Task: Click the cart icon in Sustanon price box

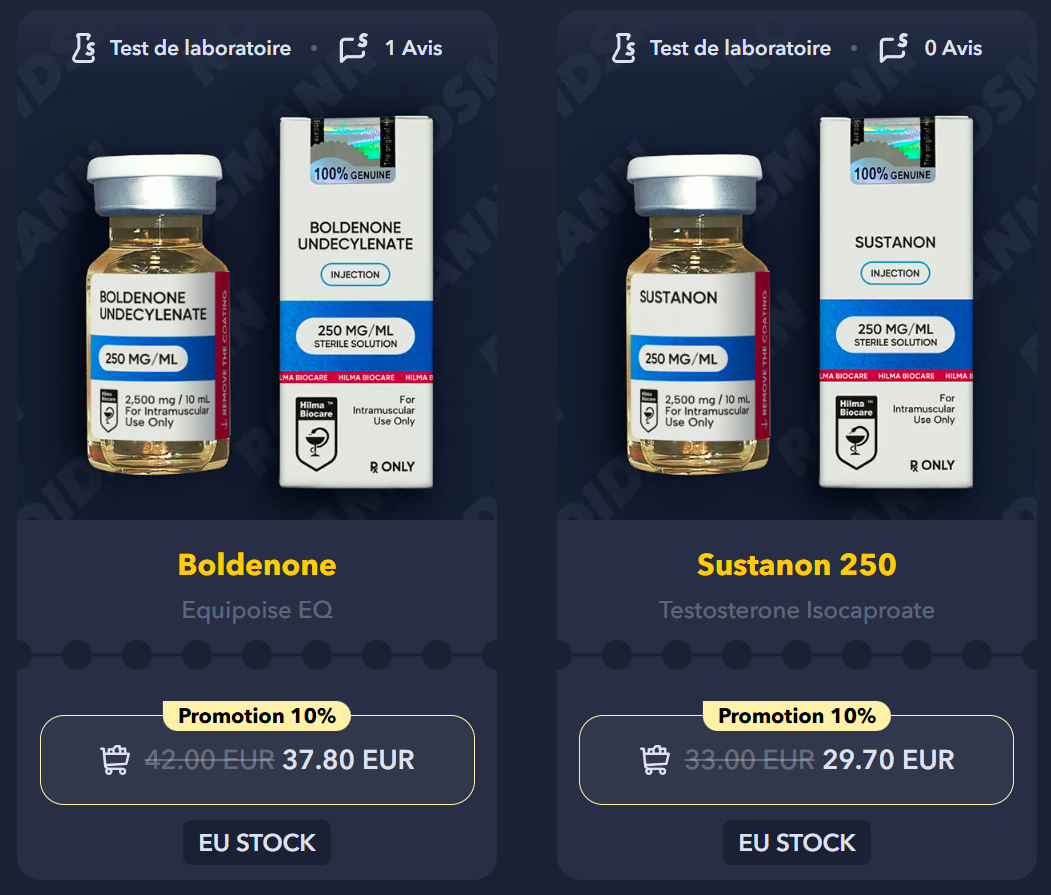Action: click(655, 760)
